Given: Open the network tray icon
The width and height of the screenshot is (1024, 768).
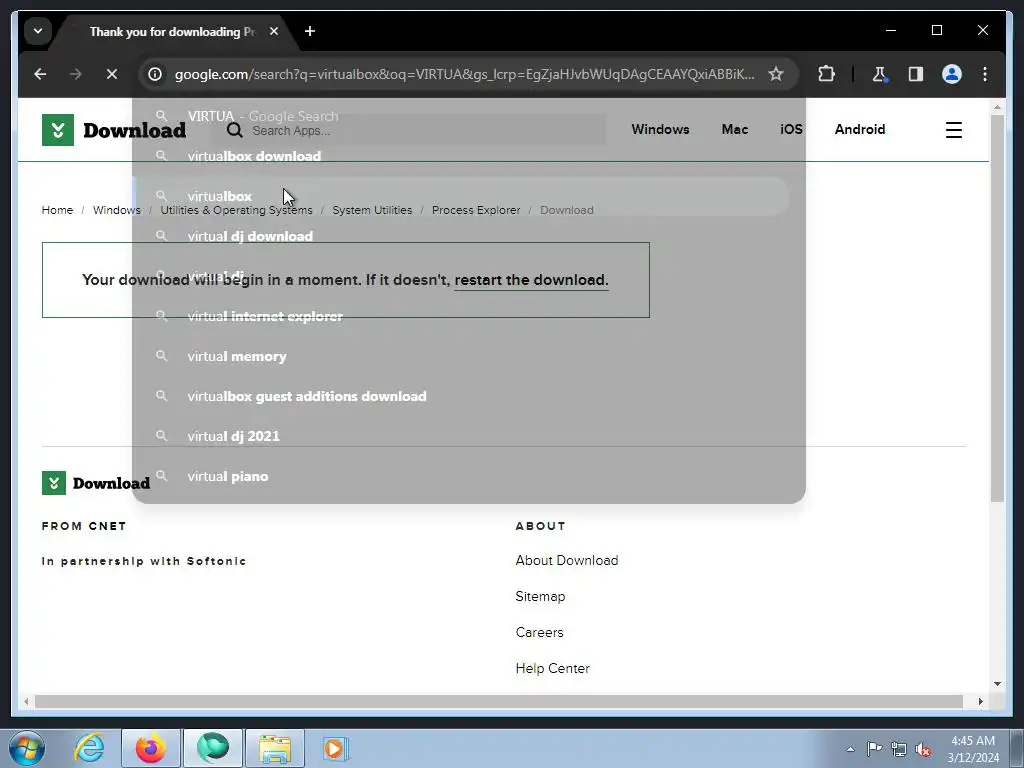Looking at the screenshot, I should [899, 749].
